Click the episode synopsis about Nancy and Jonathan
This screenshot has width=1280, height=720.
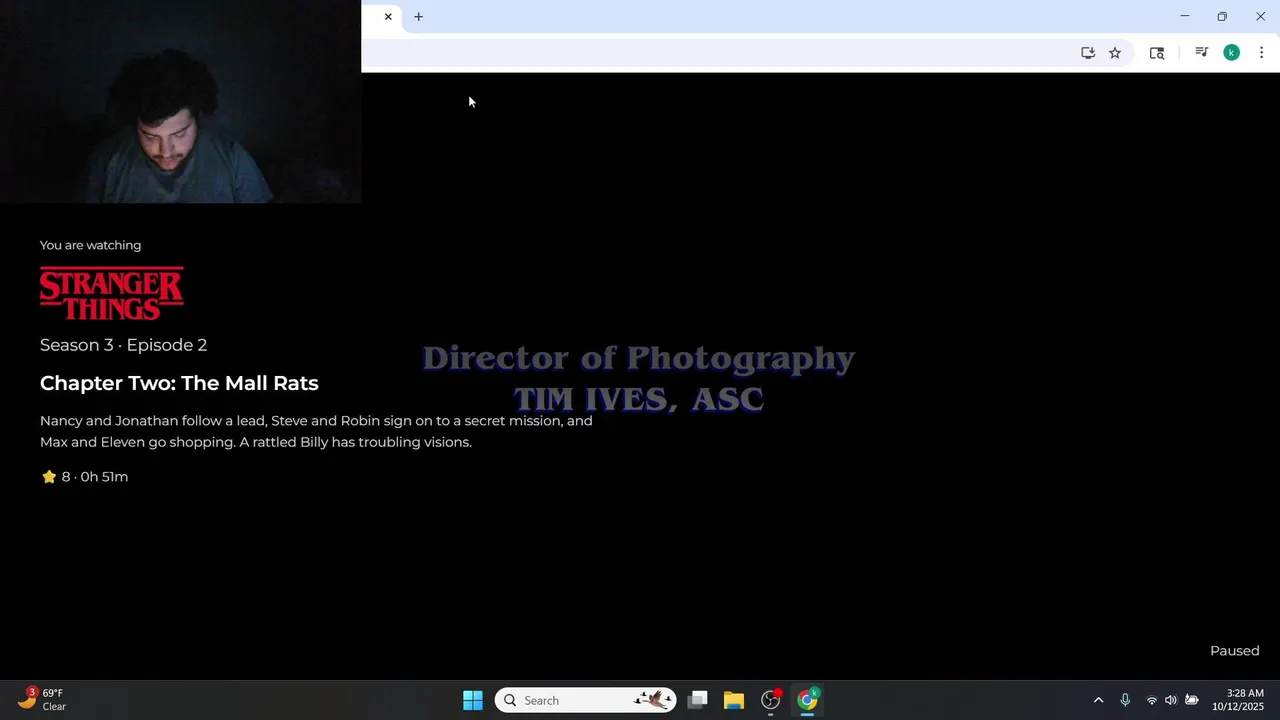click(316, 431)
